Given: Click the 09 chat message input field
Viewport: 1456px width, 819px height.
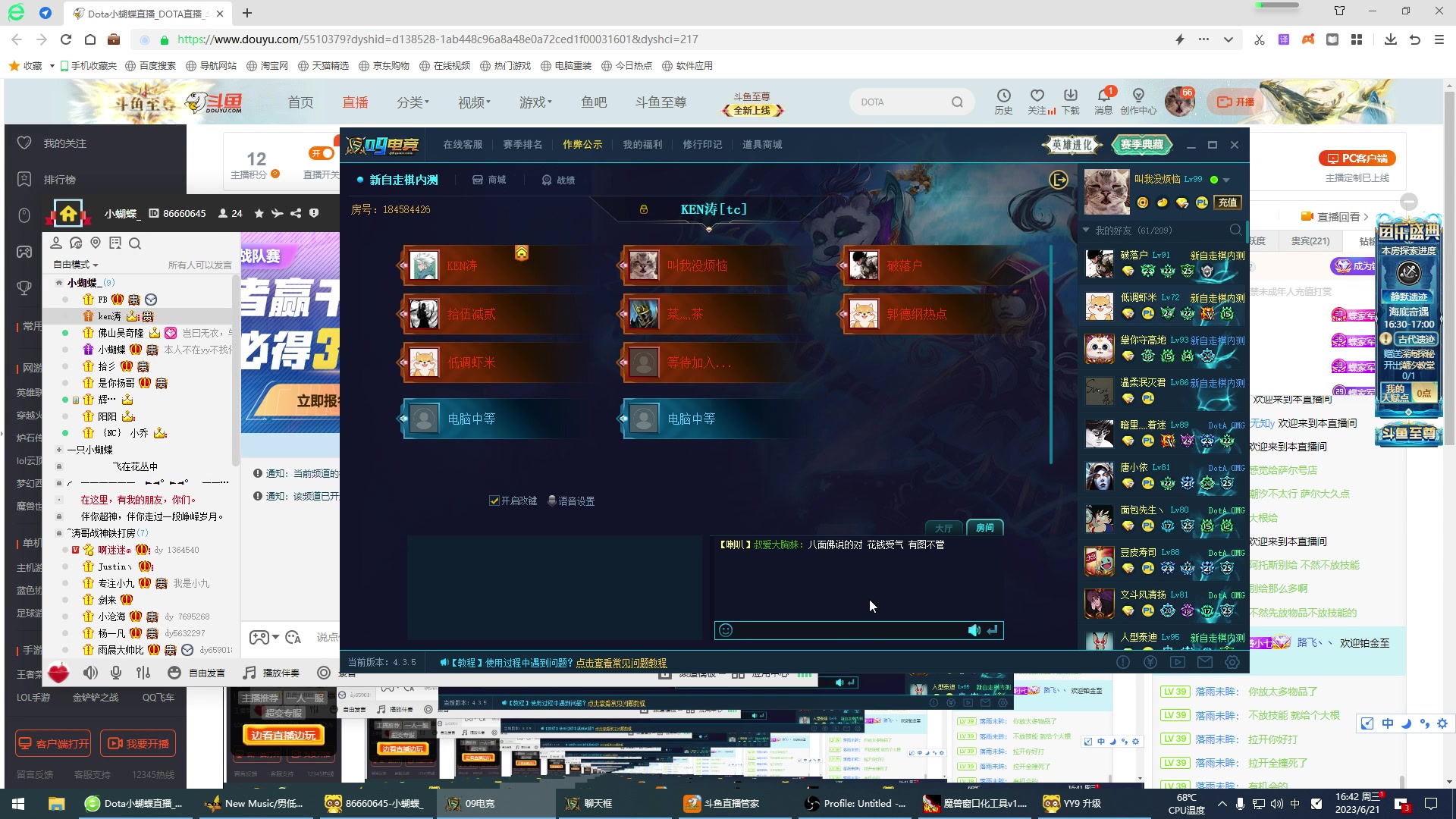Looking at the screenshot, I should pyautogui.click(x=849, y=630).
